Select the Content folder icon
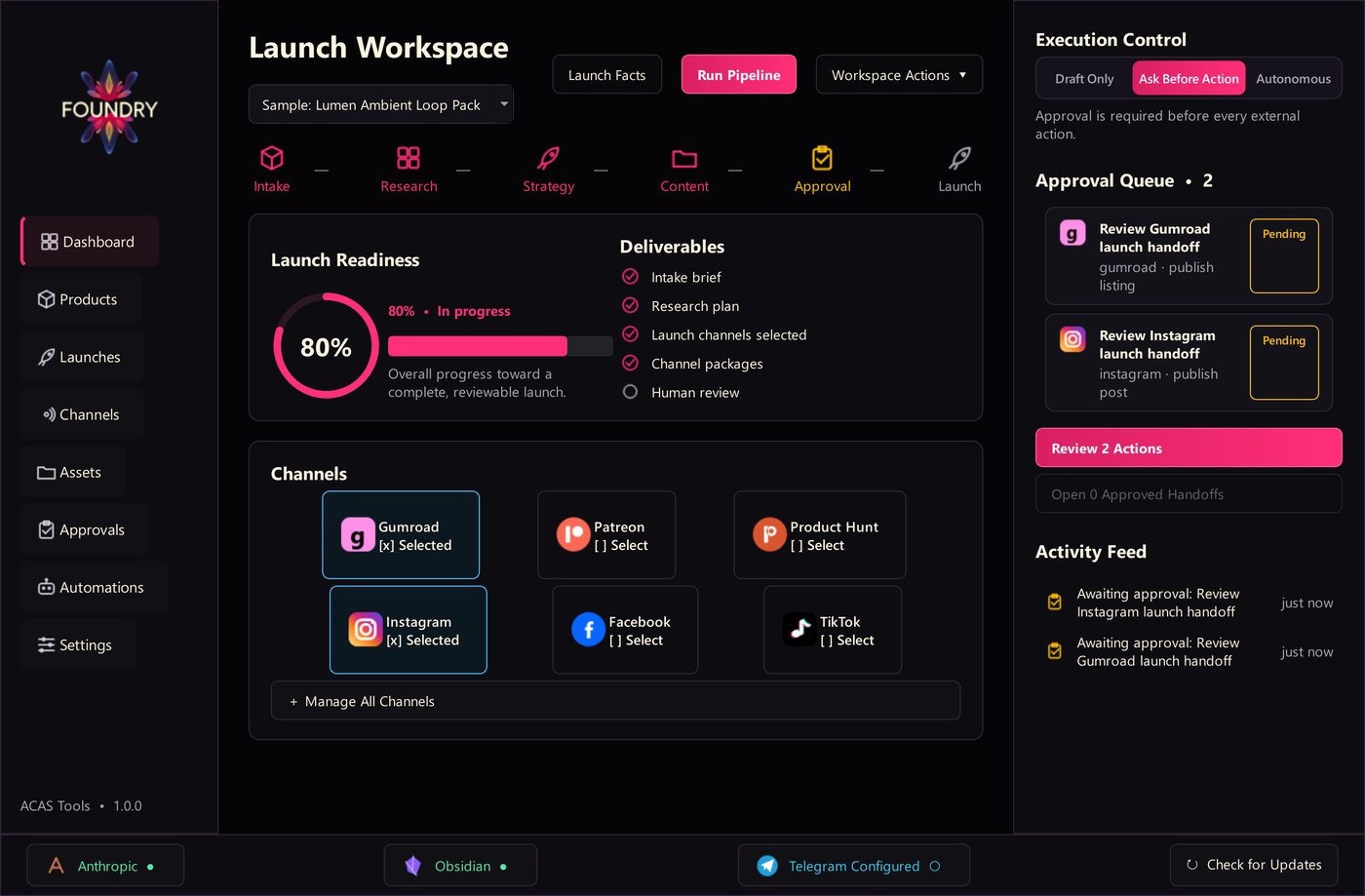This screenshot has width=1365, height=896. tap(684, 158)
